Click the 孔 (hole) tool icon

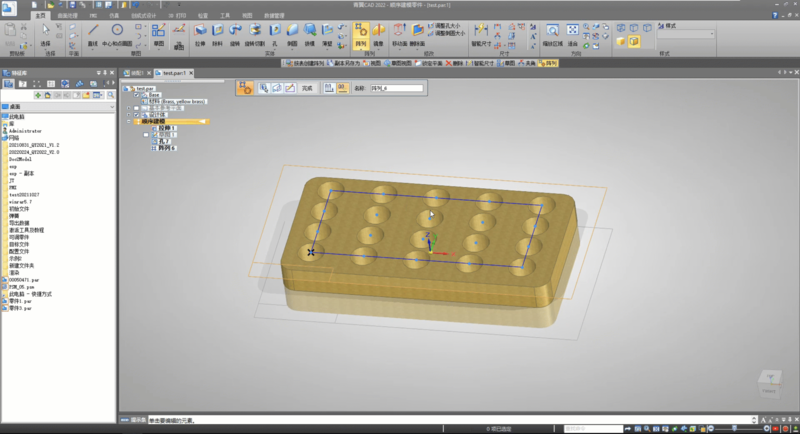pos(272,35)
